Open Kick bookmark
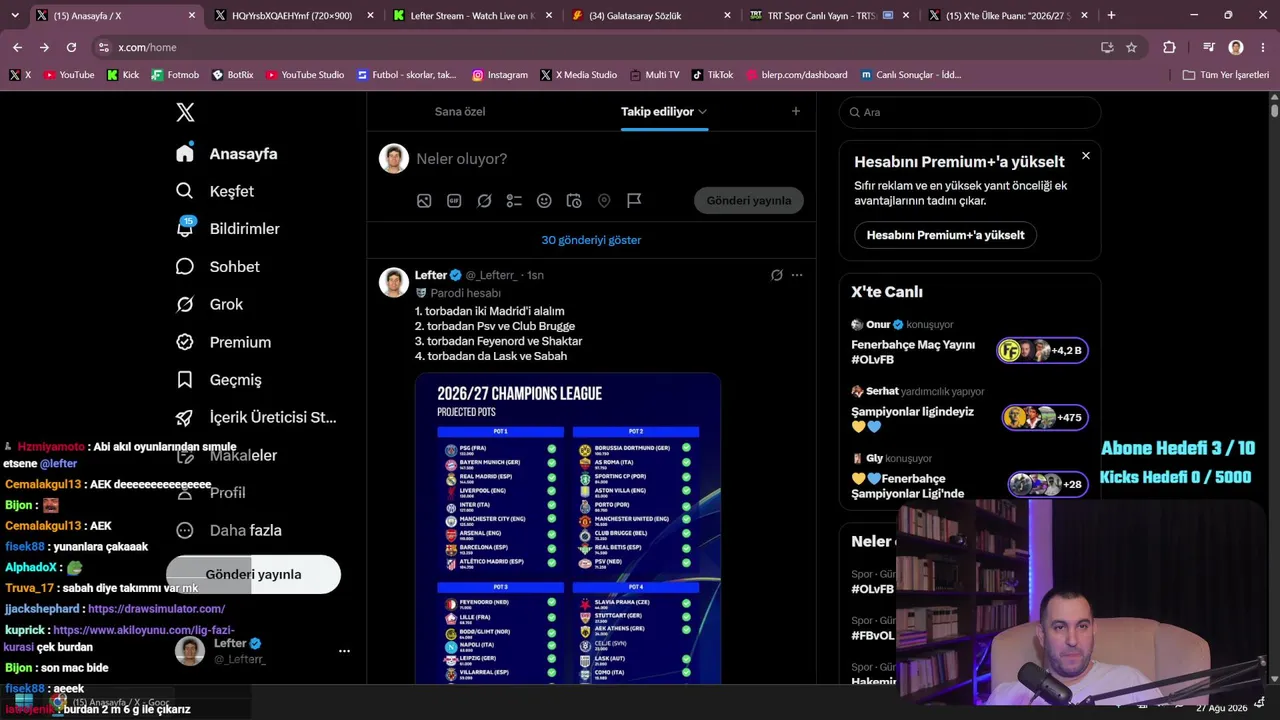The image size is (1280, 720). (123, 75)
